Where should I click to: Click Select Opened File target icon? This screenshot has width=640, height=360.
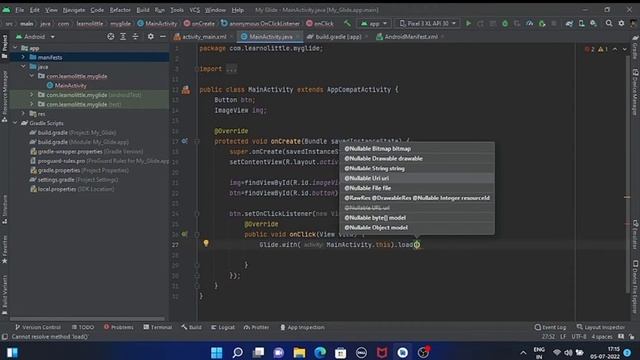(111, 37)
